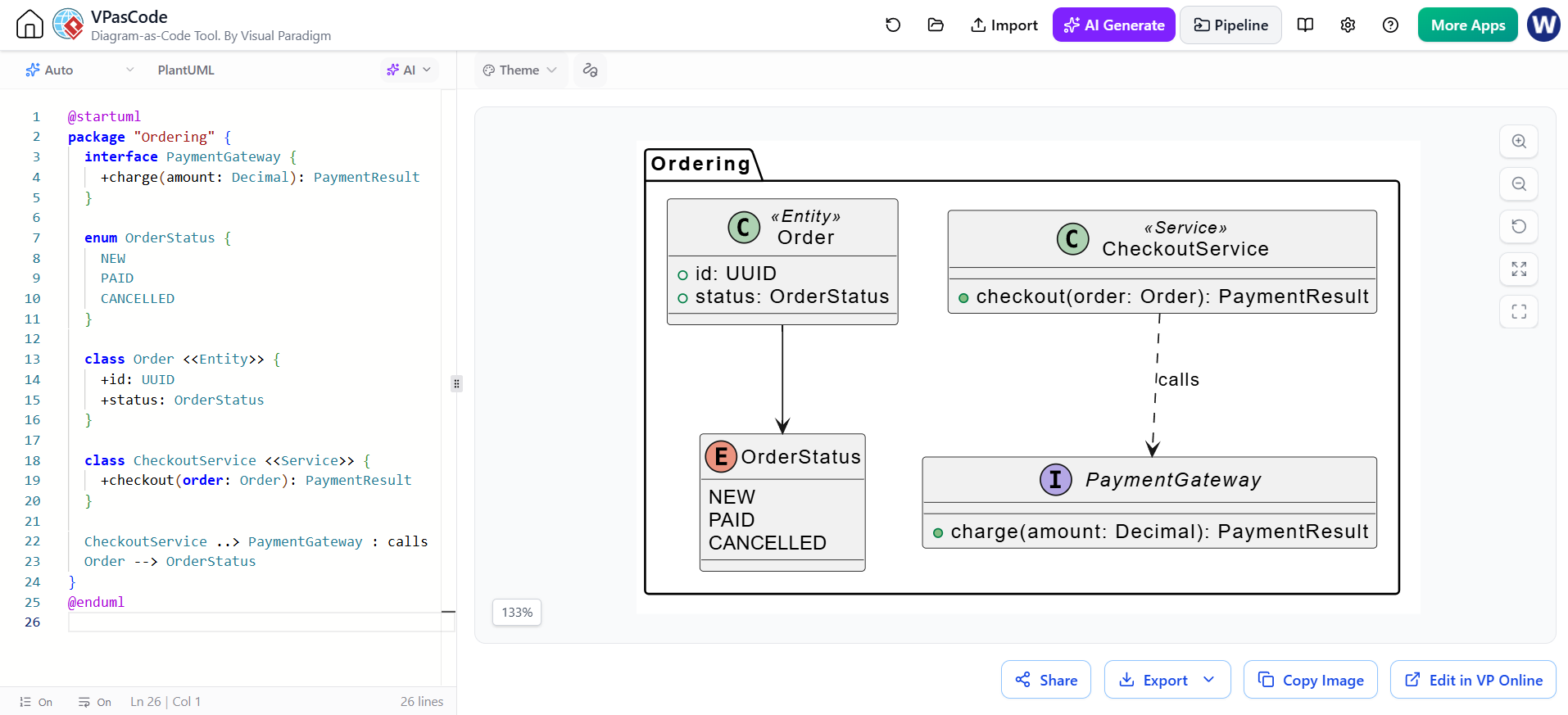Viewport: 1568px width, 715px height.
Task: Click the VPasCode logo icon
Action: (x=69, y=25)
